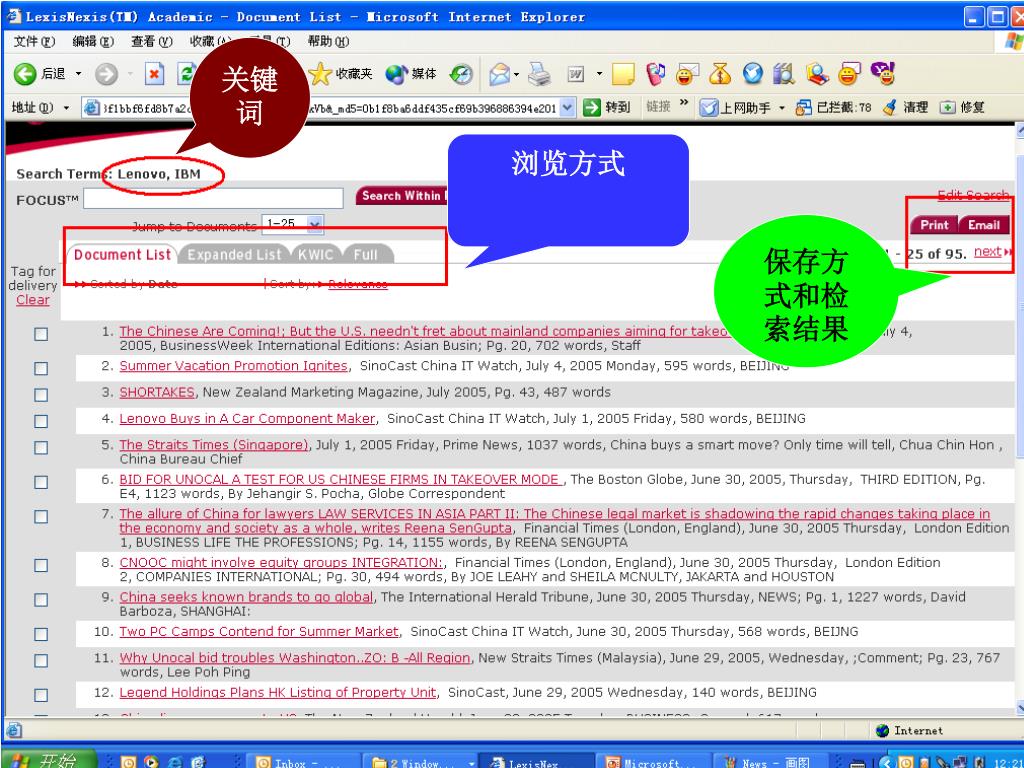The height and width of the screenshot is (768, 1024).
Task: Expand the 链接 links chevron
Action: pos(684,103)
